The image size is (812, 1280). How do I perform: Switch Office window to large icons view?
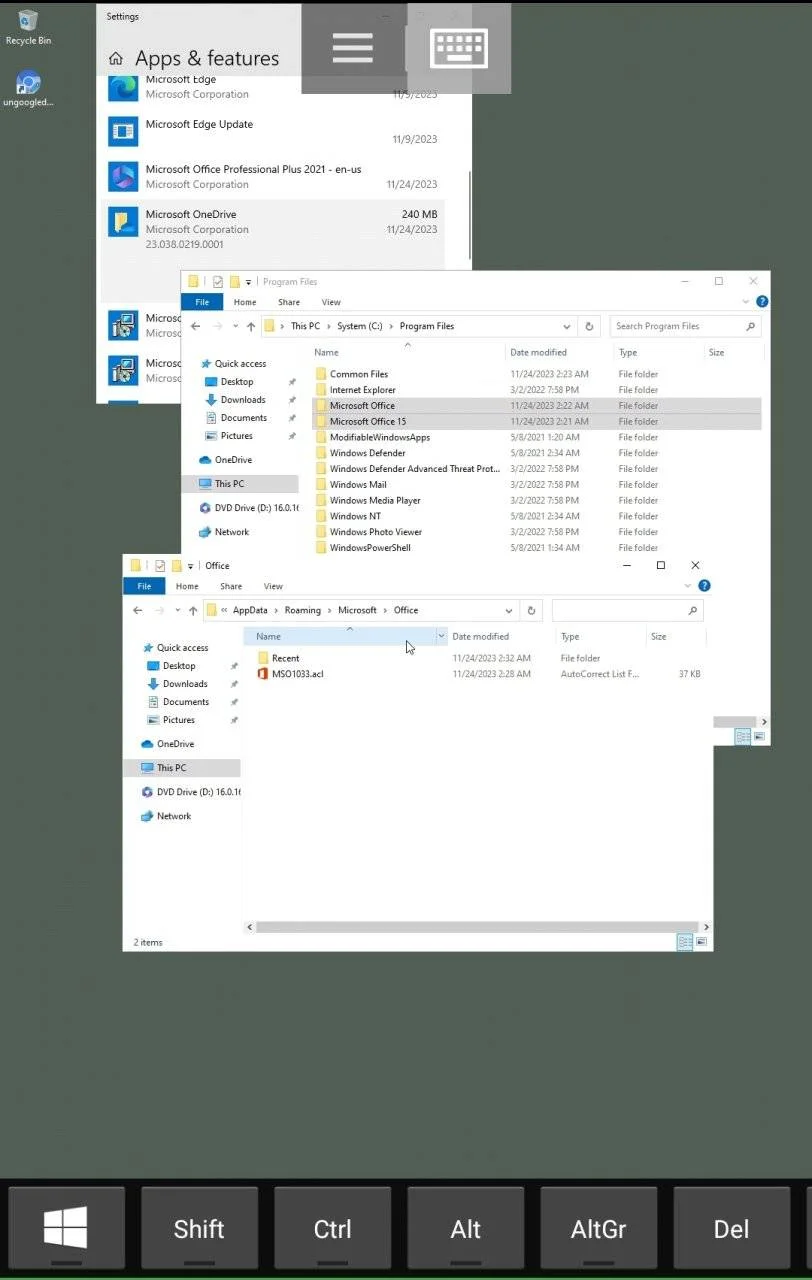702,942
